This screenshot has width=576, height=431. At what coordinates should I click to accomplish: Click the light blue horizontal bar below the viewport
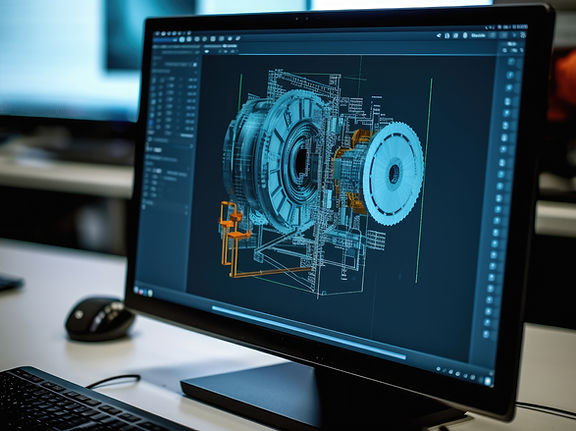pos(309,333)
